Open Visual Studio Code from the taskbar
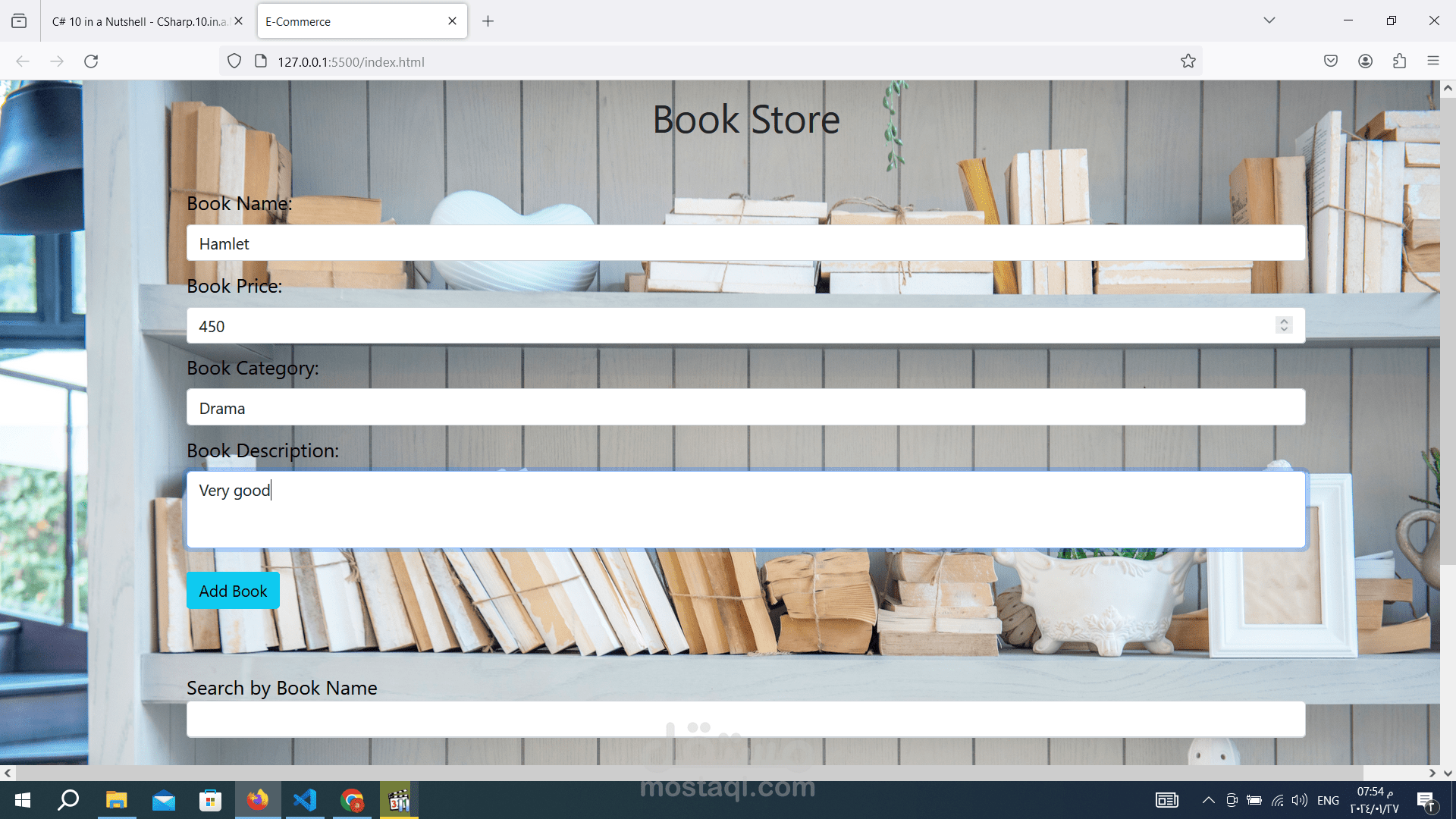This screenshot has width=1456, height=819. pos(305,800)
